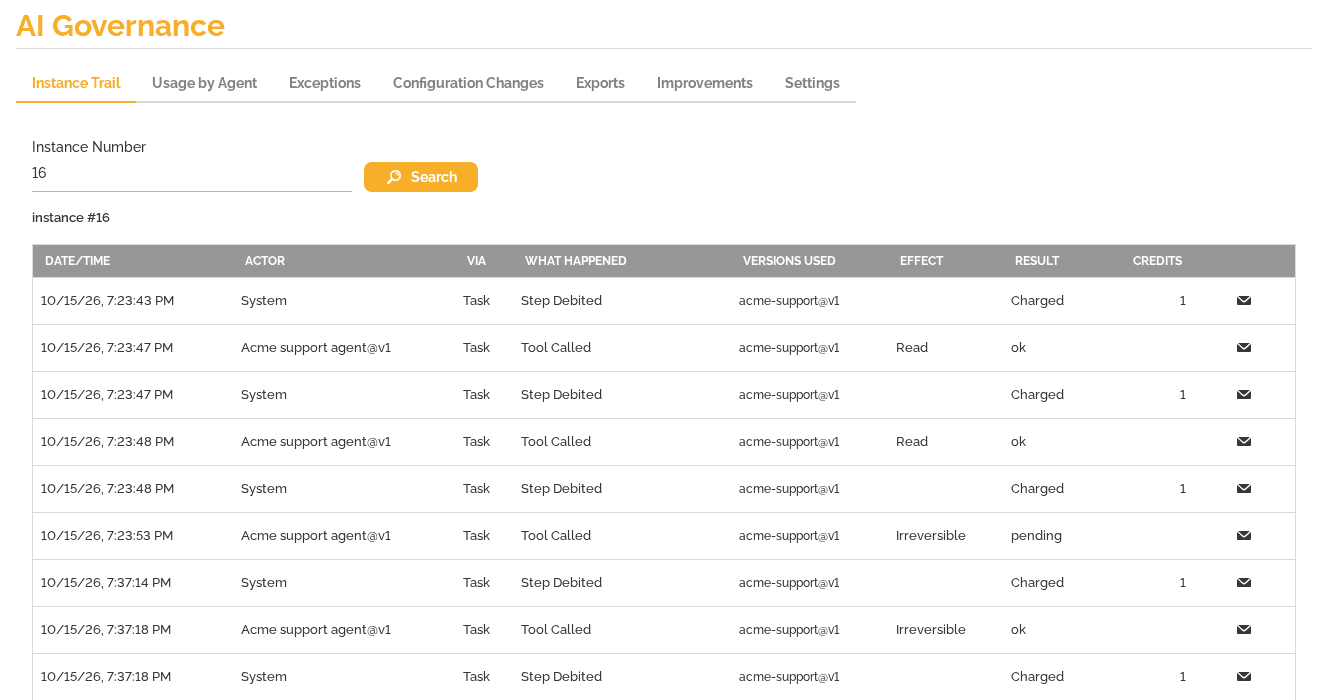Click the AI Governance page title
This screenshot has height=700, width=1320.
coord(120,26)
